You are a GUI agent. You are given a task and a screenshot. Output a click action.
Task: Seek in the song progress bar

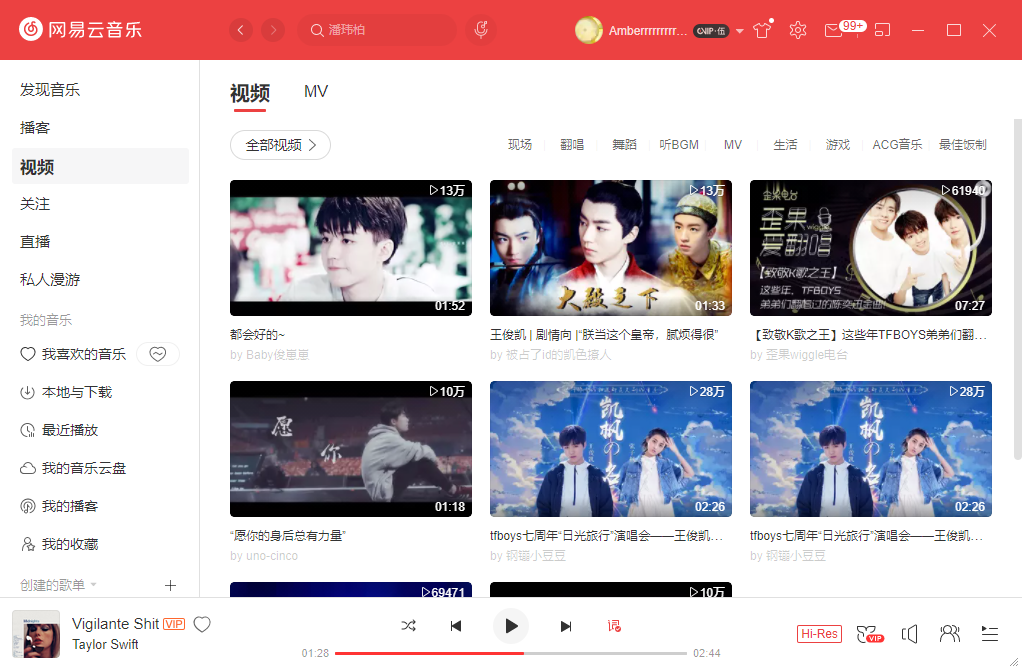(511, 653)
